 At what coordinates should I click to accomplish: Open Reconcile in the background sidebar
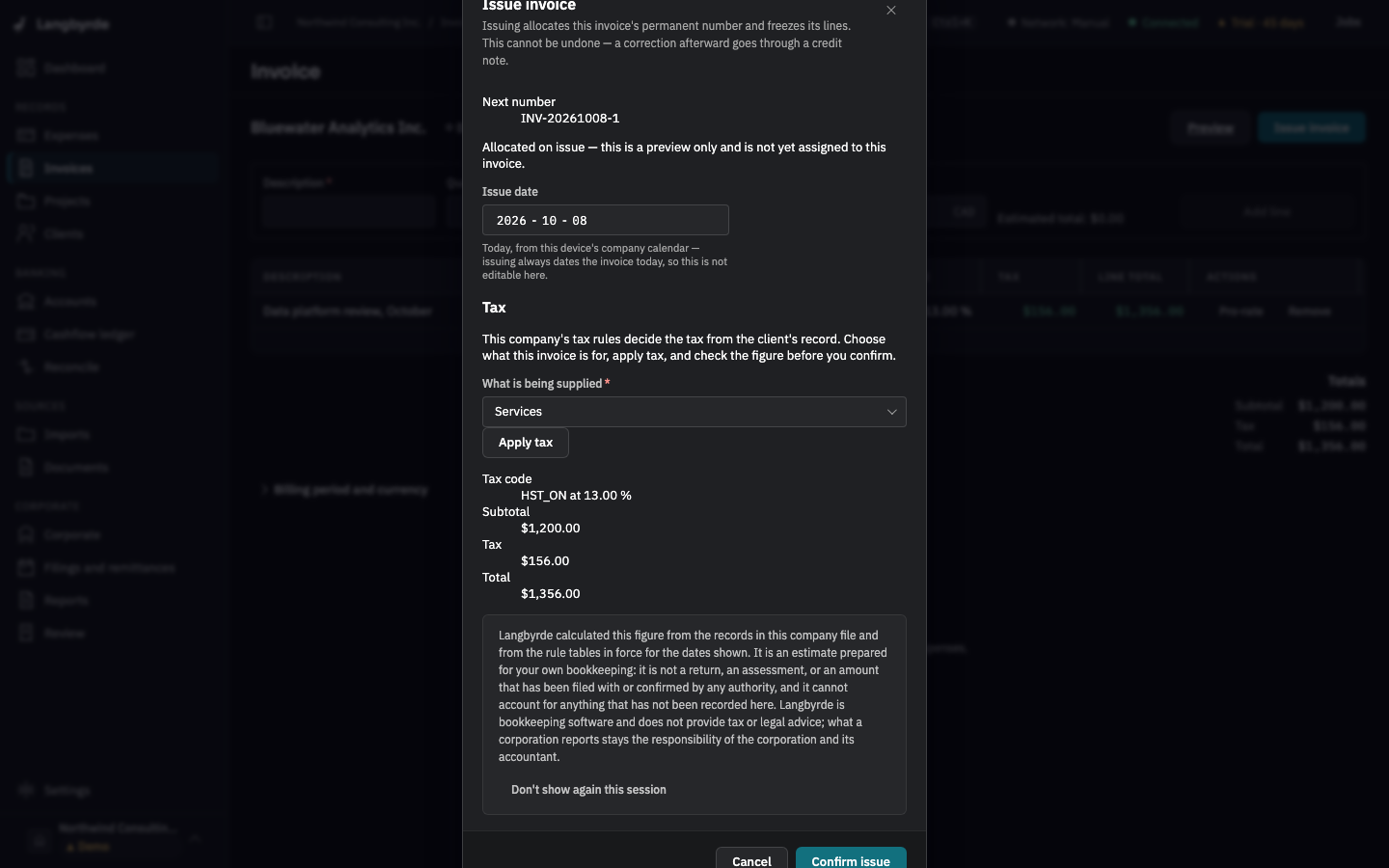[x=112, y=367]
